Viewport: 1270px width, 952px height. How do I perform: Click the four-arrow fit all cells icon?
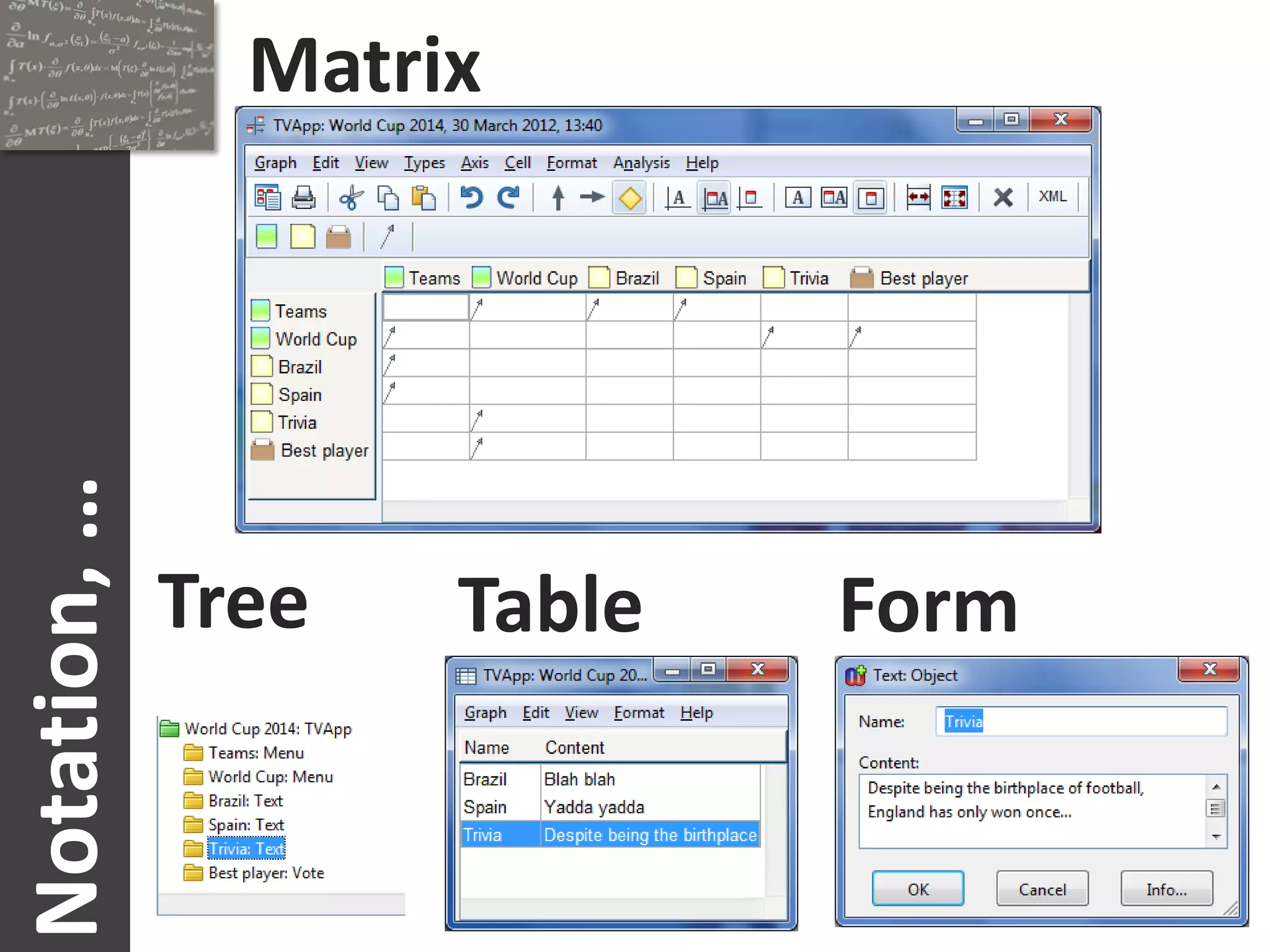click(954, 198)
